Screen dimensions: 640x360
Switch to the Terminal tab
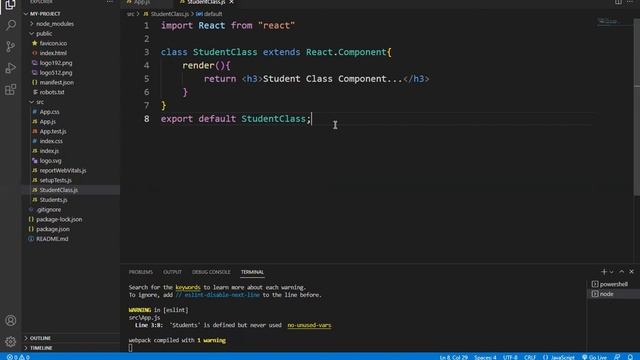(x=252, y=272)
